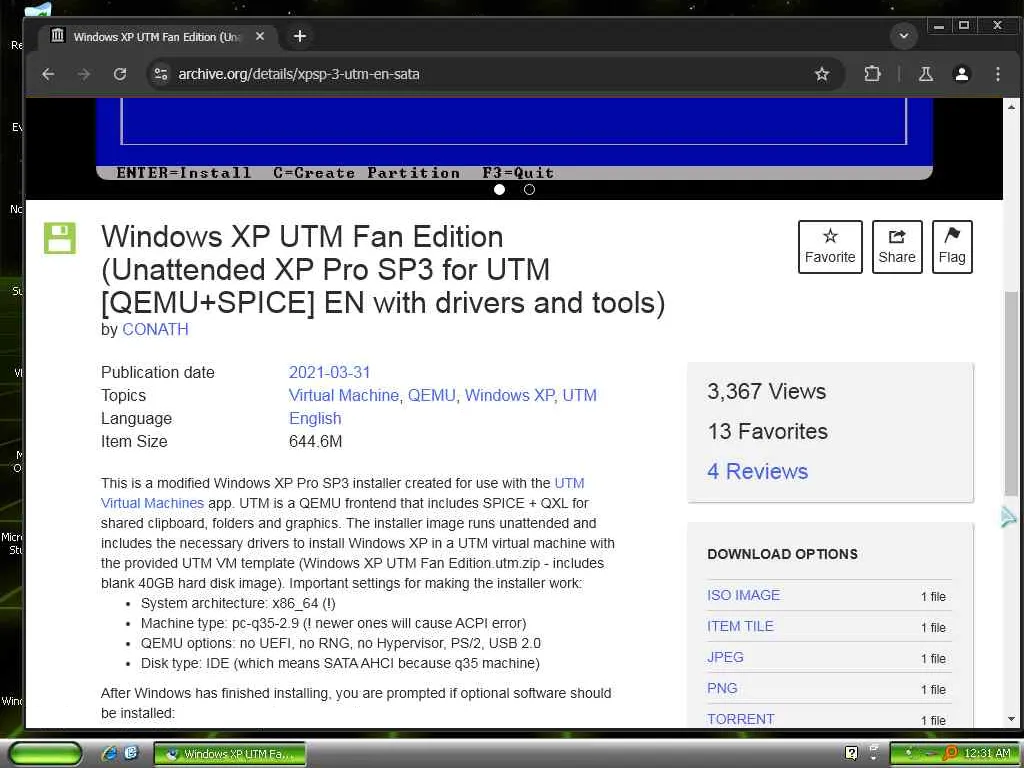Open a new browser tab
Viewport: 1024px width, 768px height.
tap(300, 37)
